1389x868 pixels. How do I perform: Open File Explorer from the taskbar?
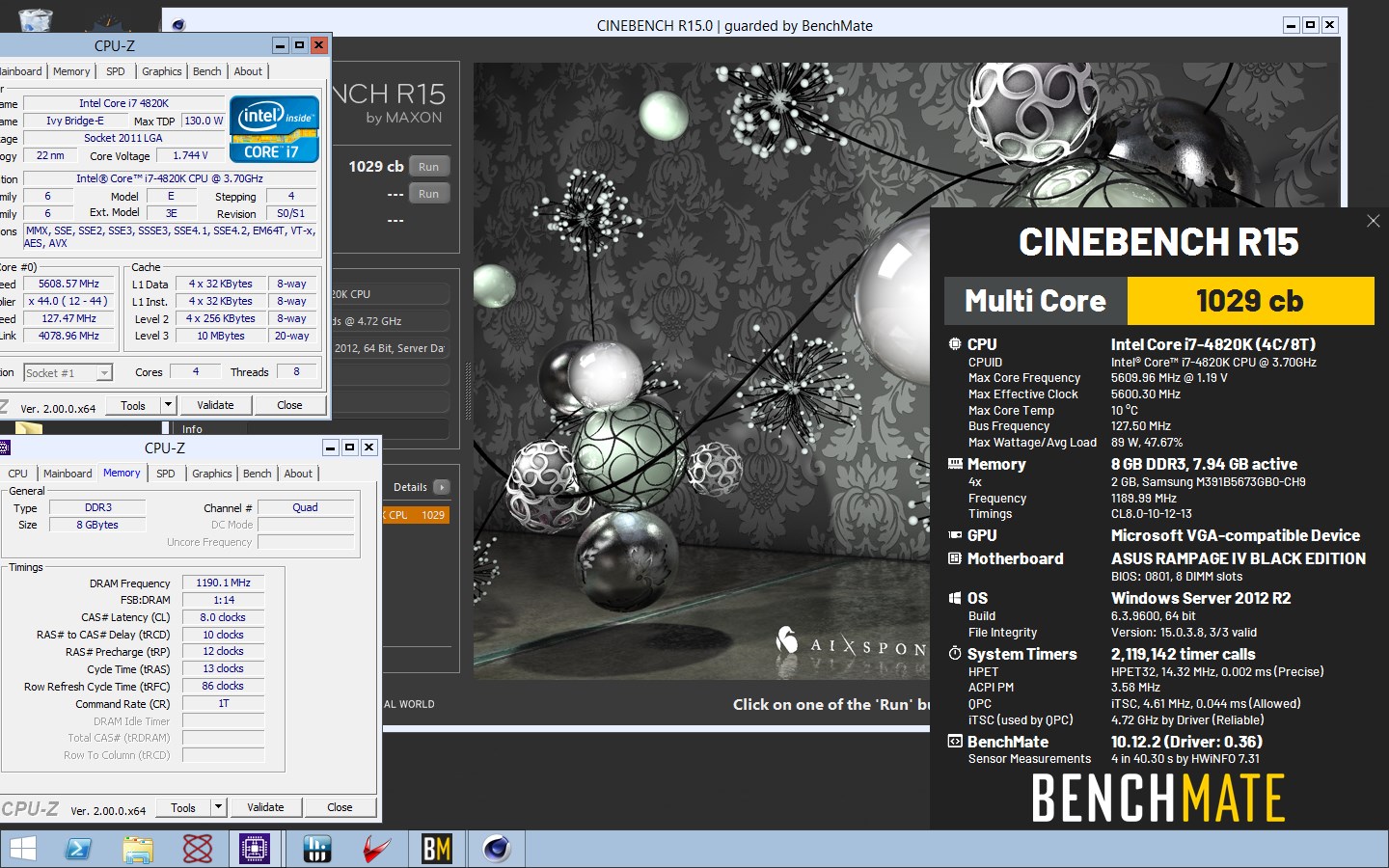[138, 849]
